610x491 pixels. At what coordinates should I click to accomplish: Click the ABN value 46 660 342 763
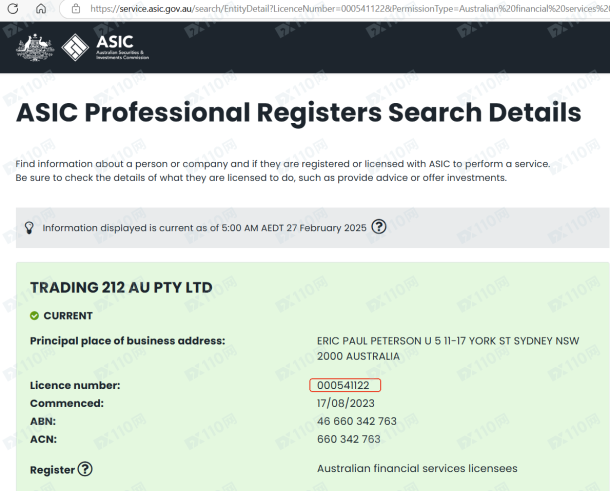(357, 421)
